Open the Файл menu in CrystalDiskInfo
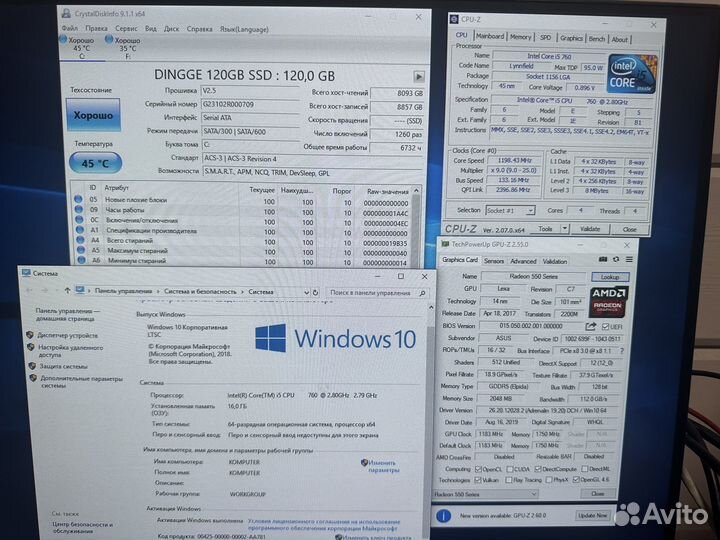The width and height of the screenshot is (720, 540). pos(69,28)
